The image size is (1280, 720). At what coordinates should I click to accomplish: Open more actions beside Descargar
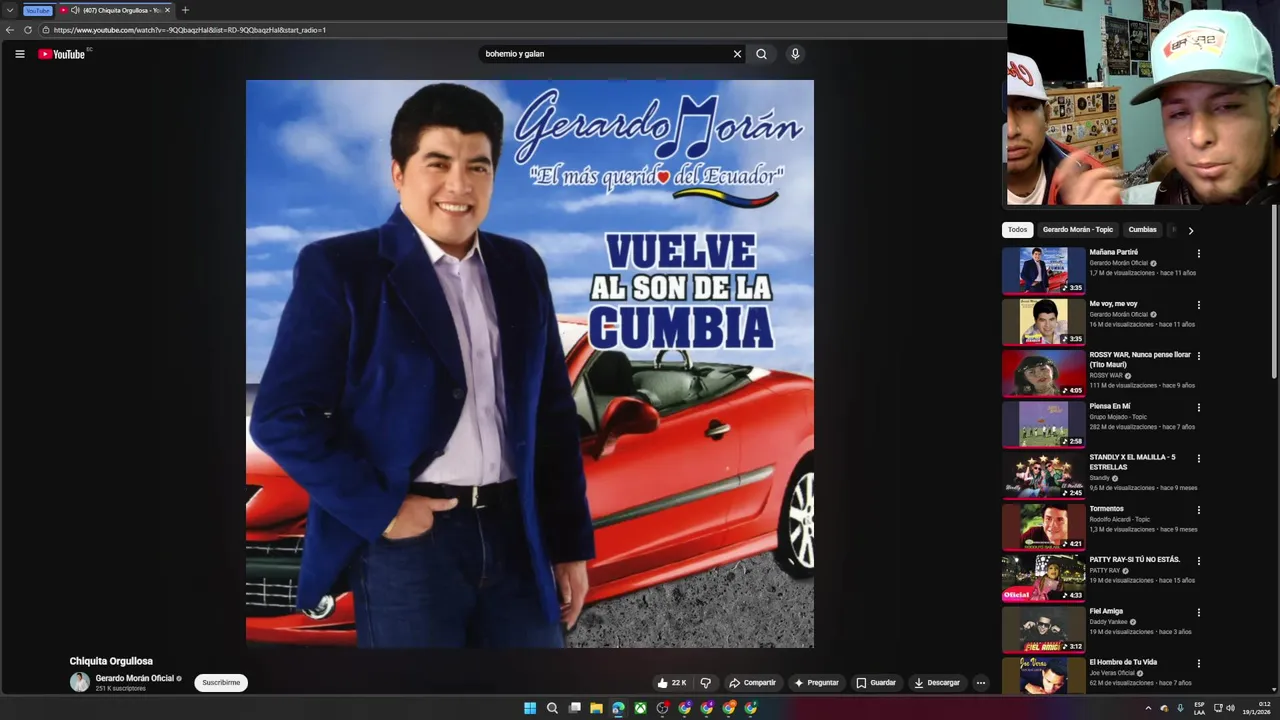click(x=981, y=683)
